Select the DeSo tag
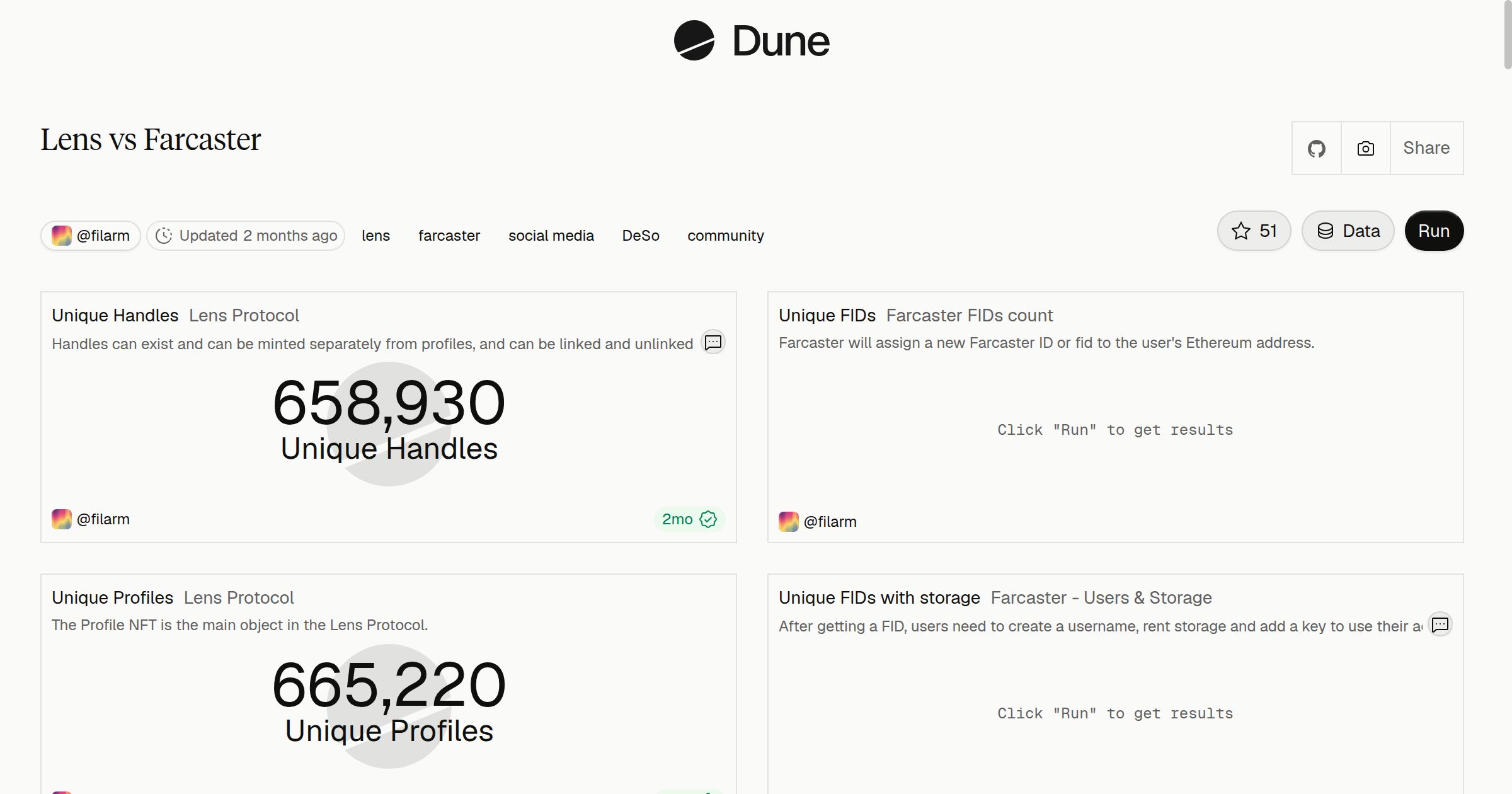 (641, 236)
